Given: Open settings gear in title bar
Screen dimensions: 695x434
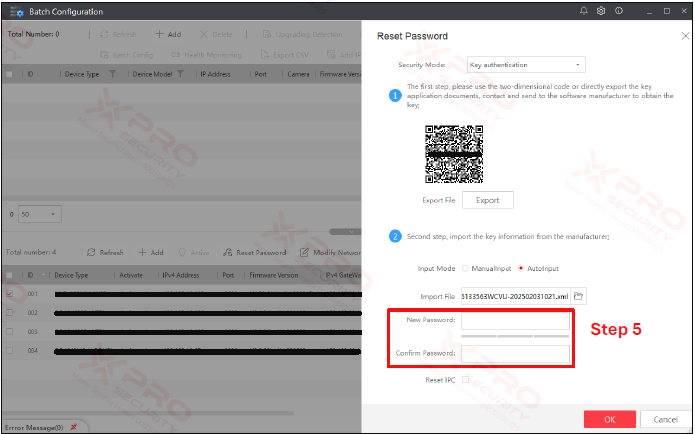Looking at the screenshot, I should [x=601, y=11].
